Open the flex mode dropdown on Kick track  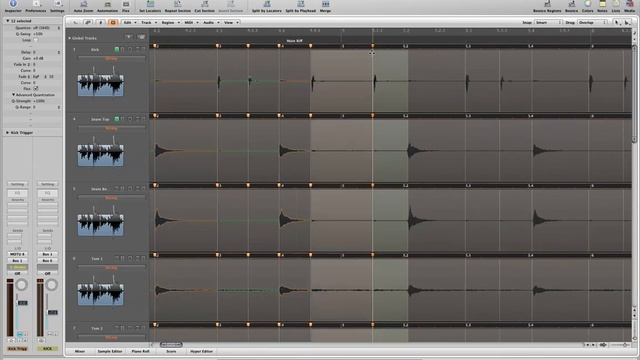click(x=111, y=59)
